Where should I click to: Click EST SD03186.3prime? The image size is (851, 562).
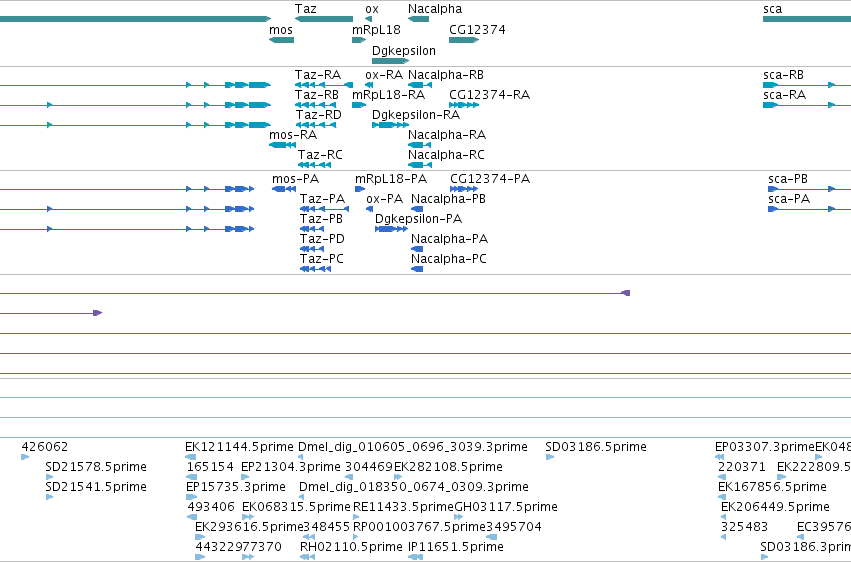pyautogui.click(x=805, y=547)
